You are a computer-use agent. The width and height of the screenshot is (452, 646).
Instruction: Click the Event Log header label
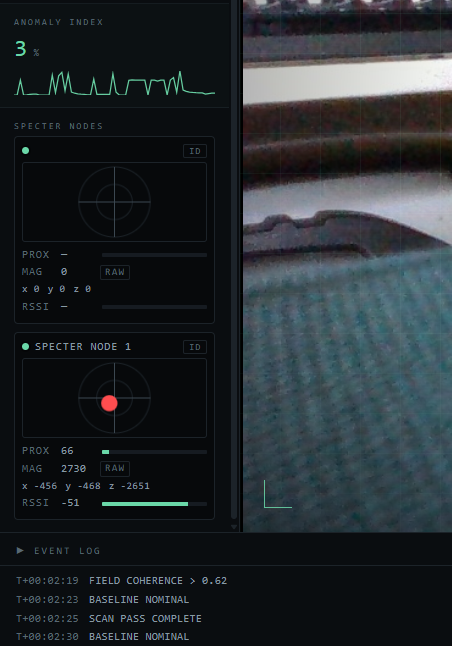[x=67, y=551]
